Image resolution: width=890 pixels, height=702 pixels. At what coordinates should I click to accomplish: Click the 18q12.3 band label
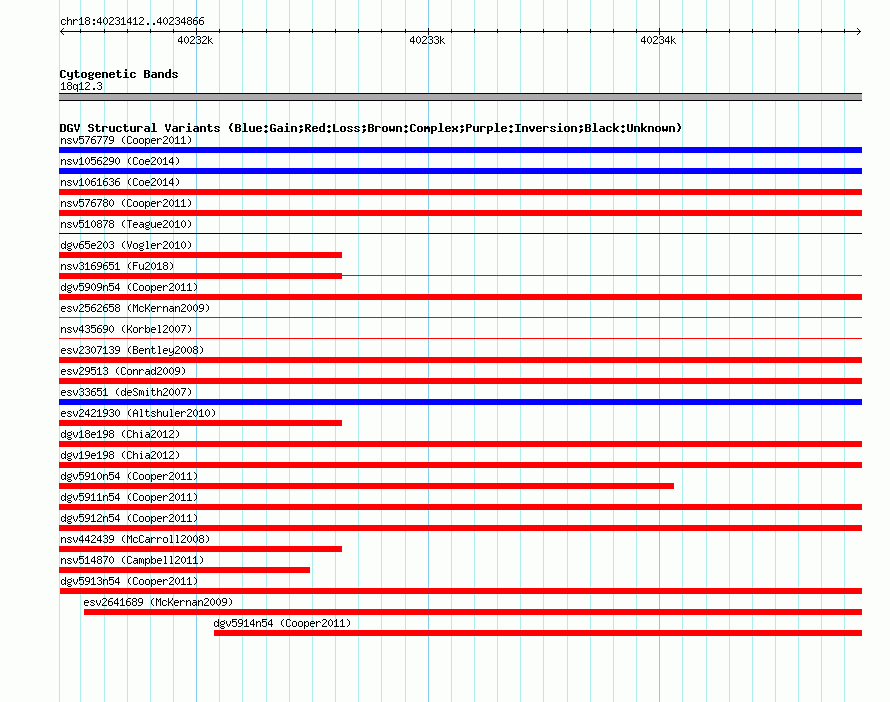[81, 86]
